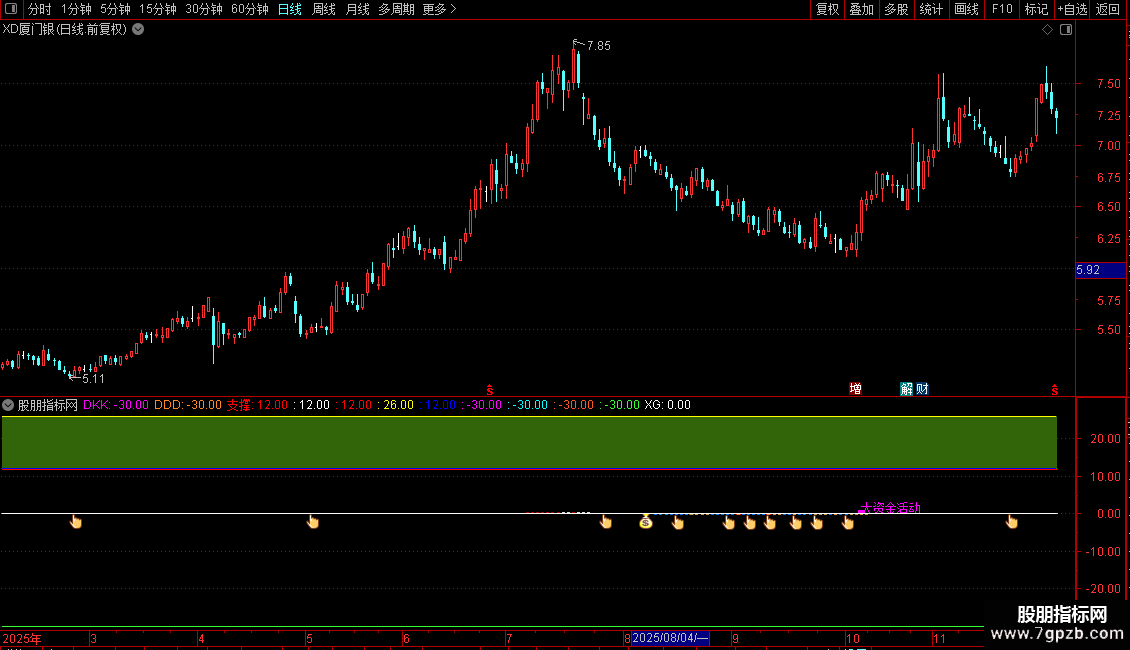Click the money bag marker in the indicator panel
Image resolution: width=1130 pixels, height=650 pixels.
(646, 521)
